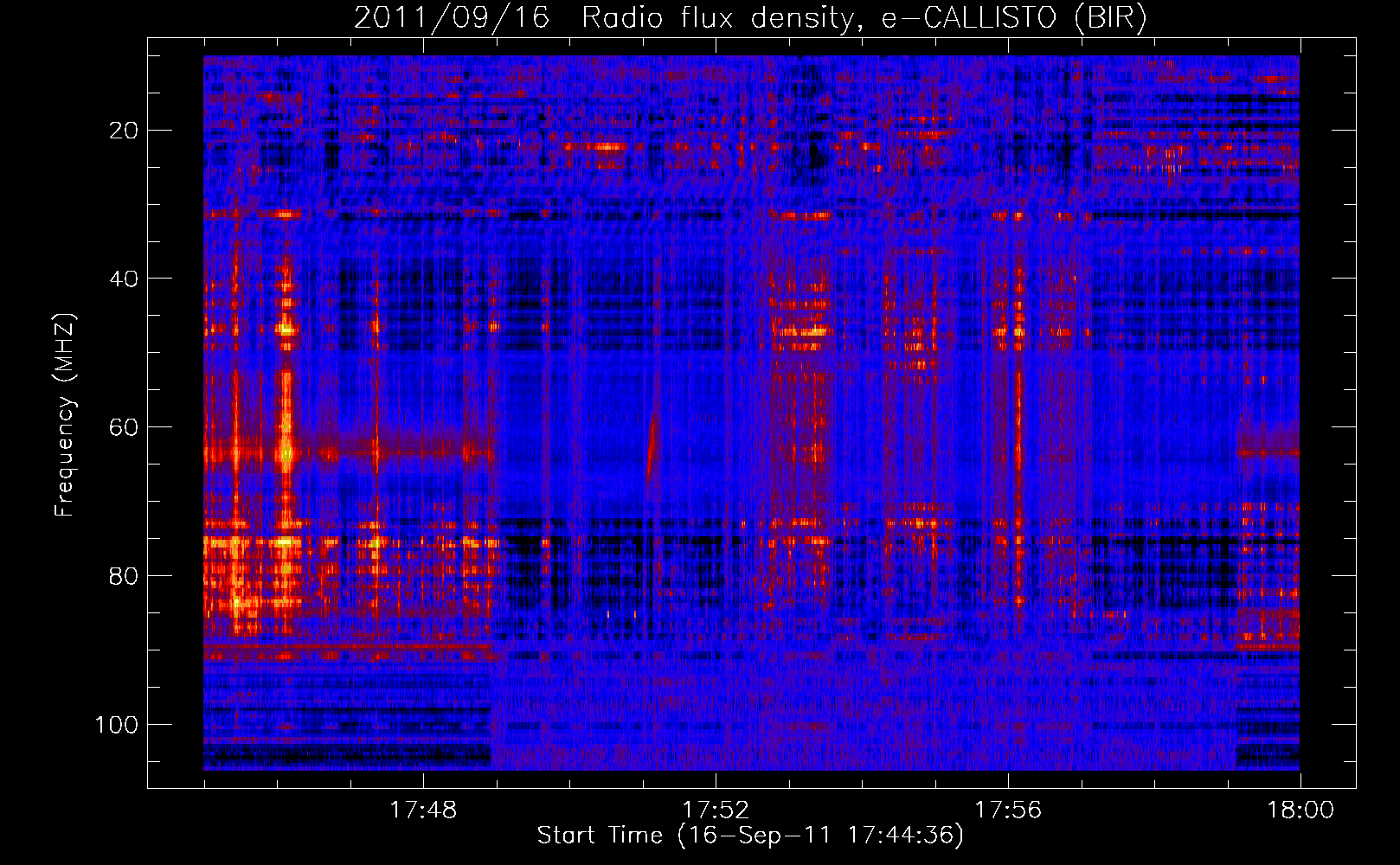
Task: Click the 18:00 time tick label
Action: (x=1300, y=811)
